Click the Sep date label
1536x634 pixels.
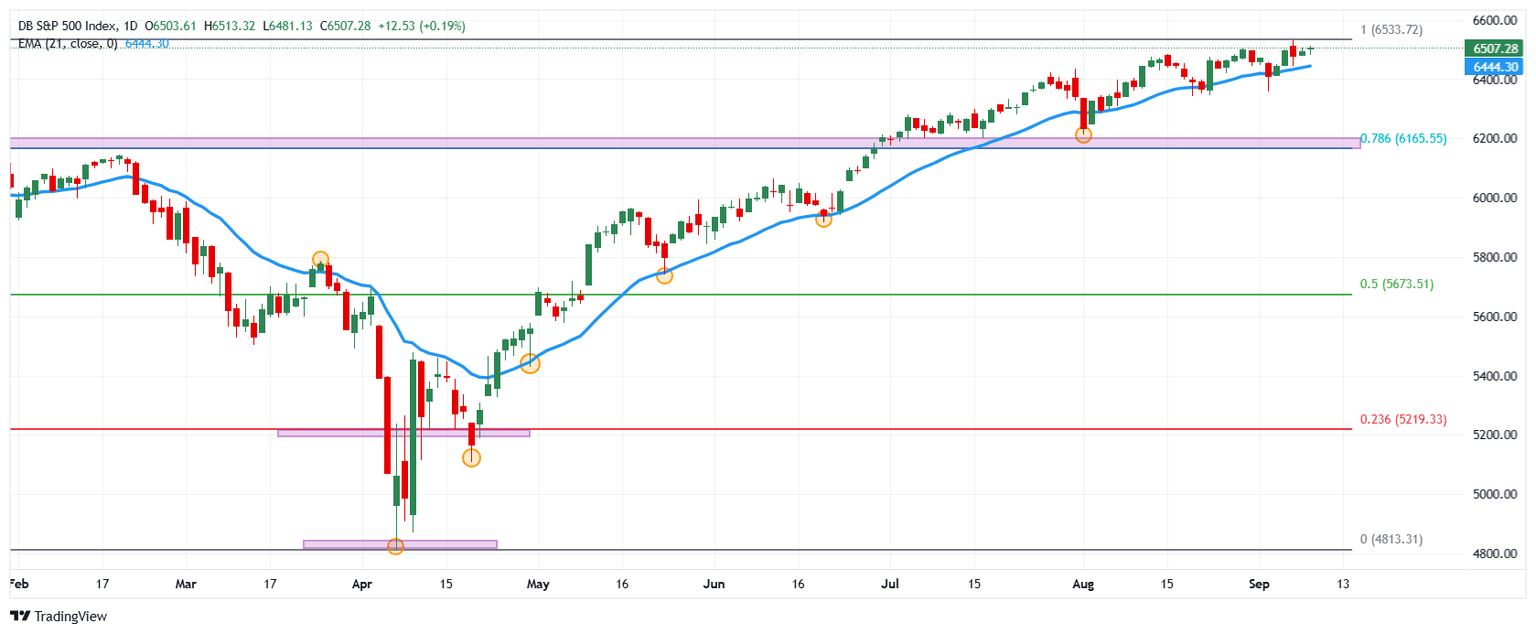(1258, 582)
